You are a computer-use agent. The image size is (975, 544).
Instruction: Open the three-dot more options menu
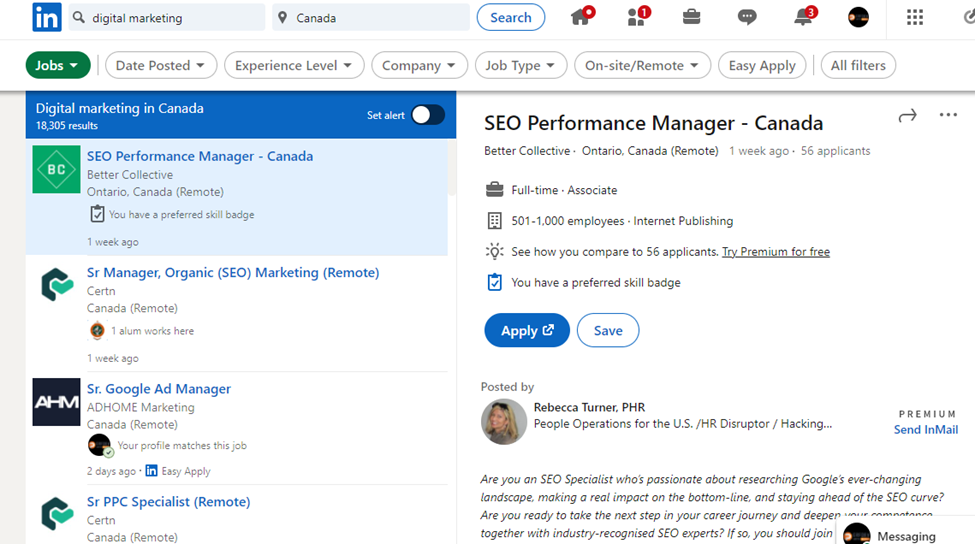coord(948,114)
